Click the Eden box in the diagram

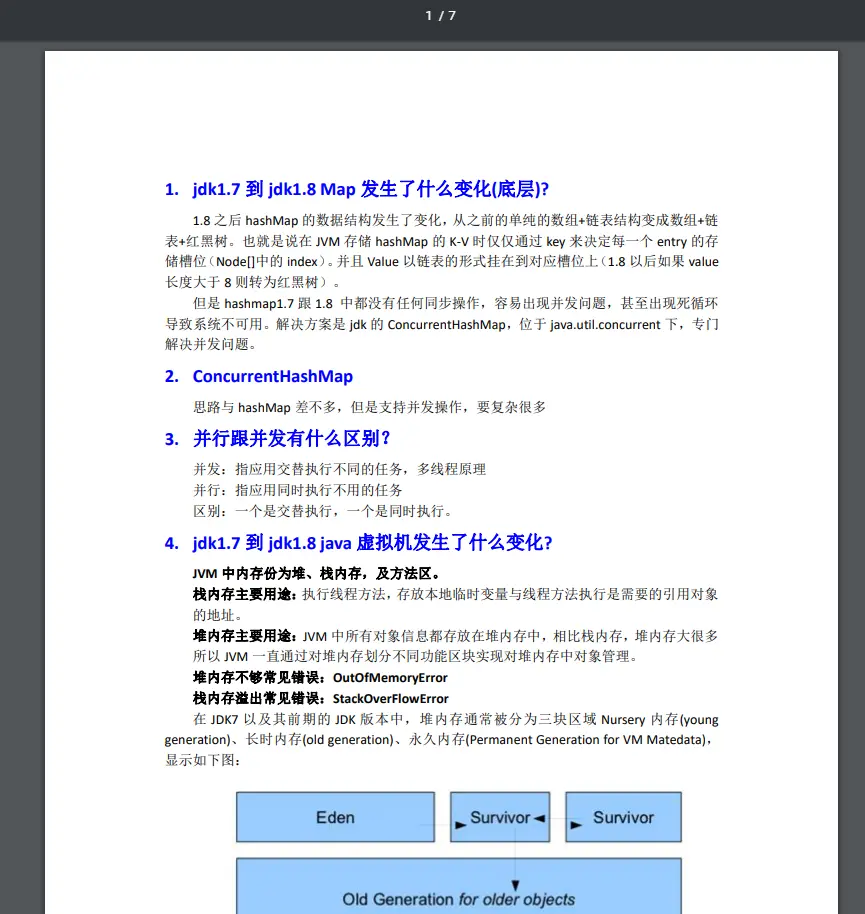coord(334,817)
